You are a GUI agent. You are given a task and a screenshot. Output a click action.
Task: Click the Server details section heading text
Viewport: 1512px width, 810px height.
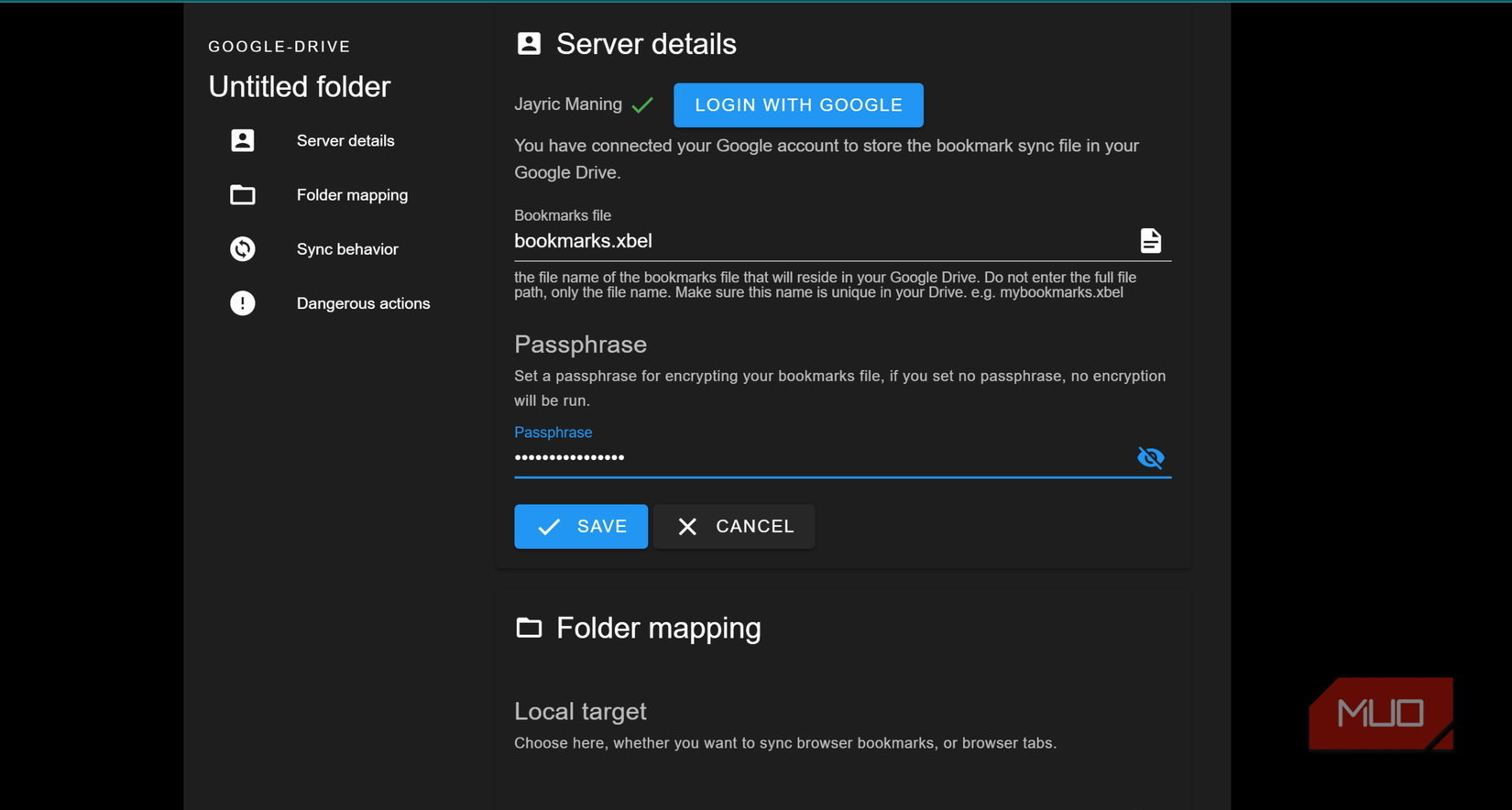coord(646,44)
